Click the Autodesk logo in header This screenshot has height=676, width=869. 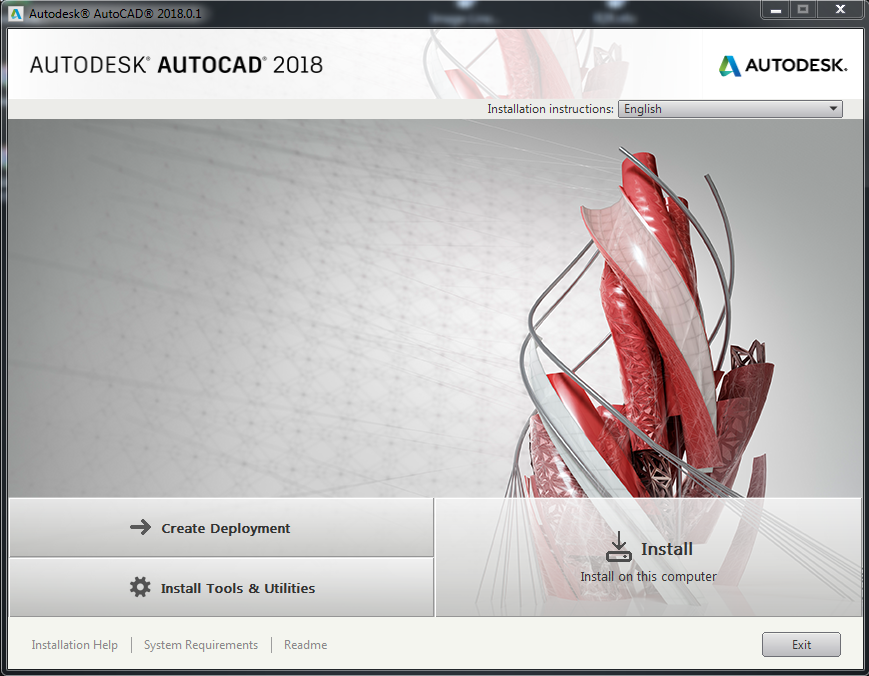coord(783,65)
